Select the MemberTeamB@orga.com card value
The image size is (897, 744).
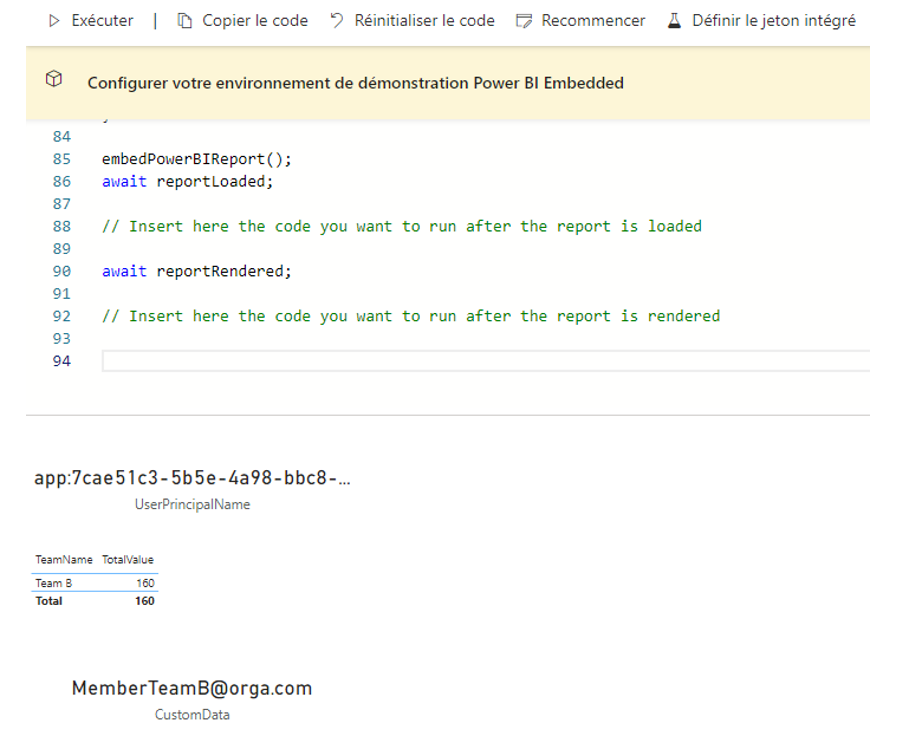point(192,688)
